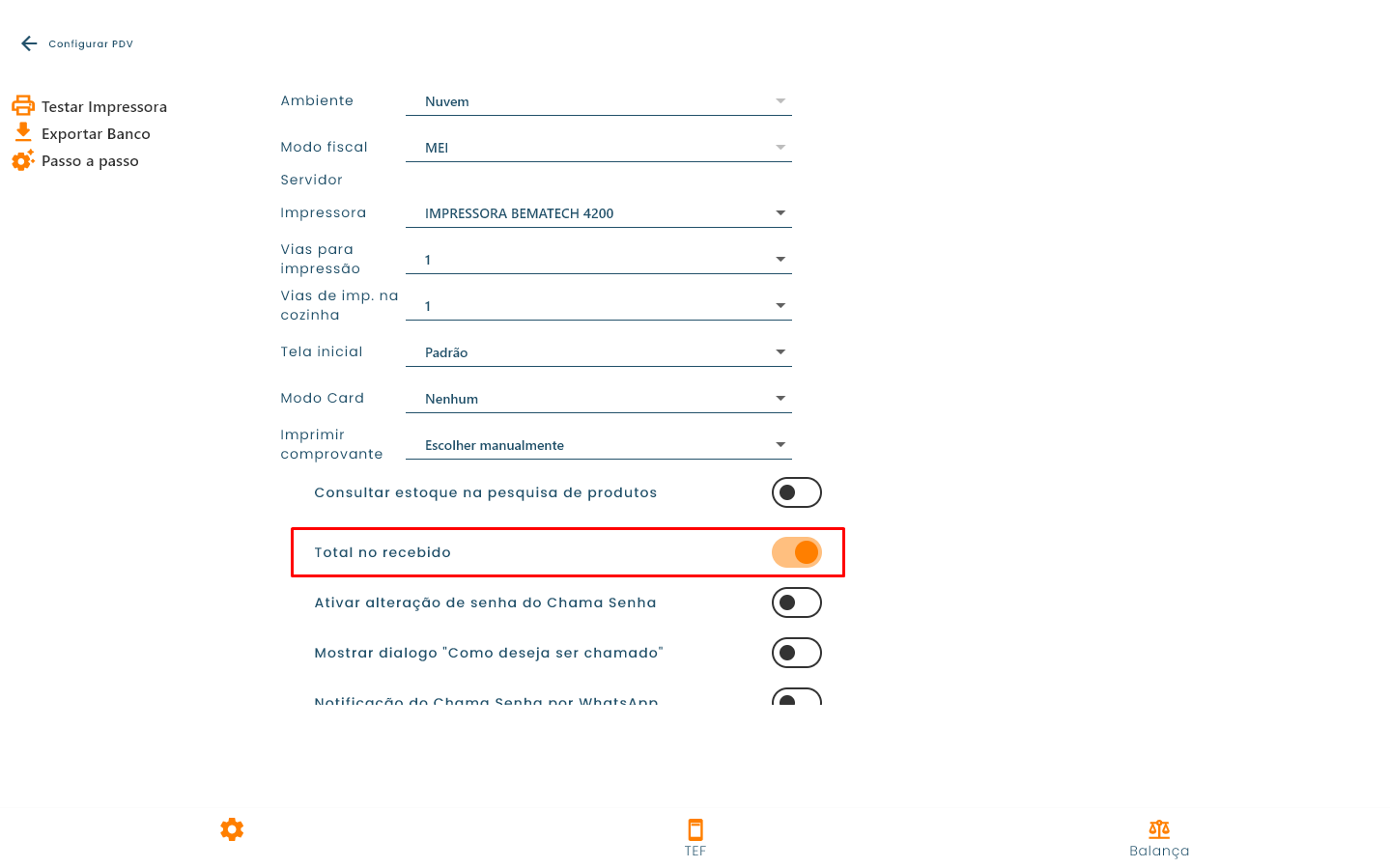Click the back arrow beside Configurar PDV
Image resolution: width=1390 pixels, height=868 pixels.
click(29, 43)
